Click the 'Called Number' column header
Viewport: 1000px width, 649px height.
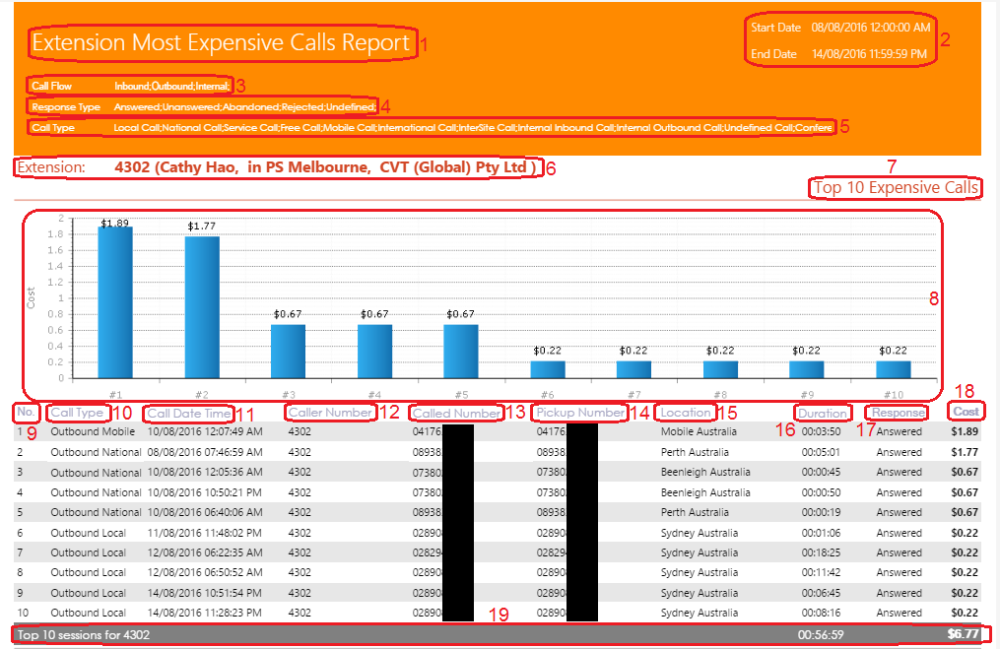tap(456, 413)
